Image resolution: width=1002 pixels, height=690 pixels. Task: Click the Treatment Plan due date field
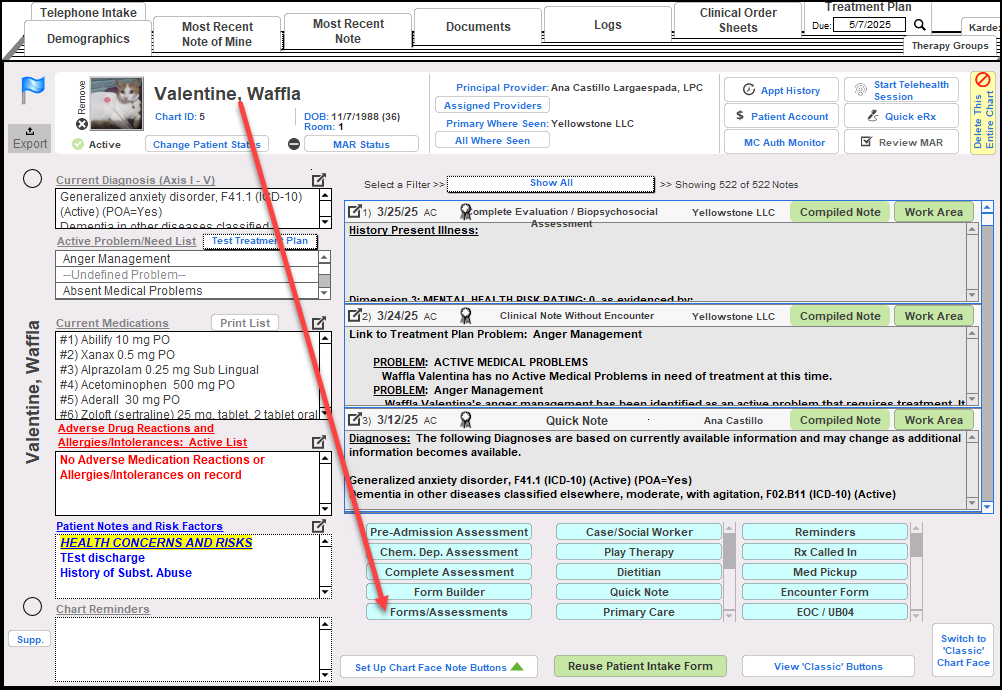point(870,25)
